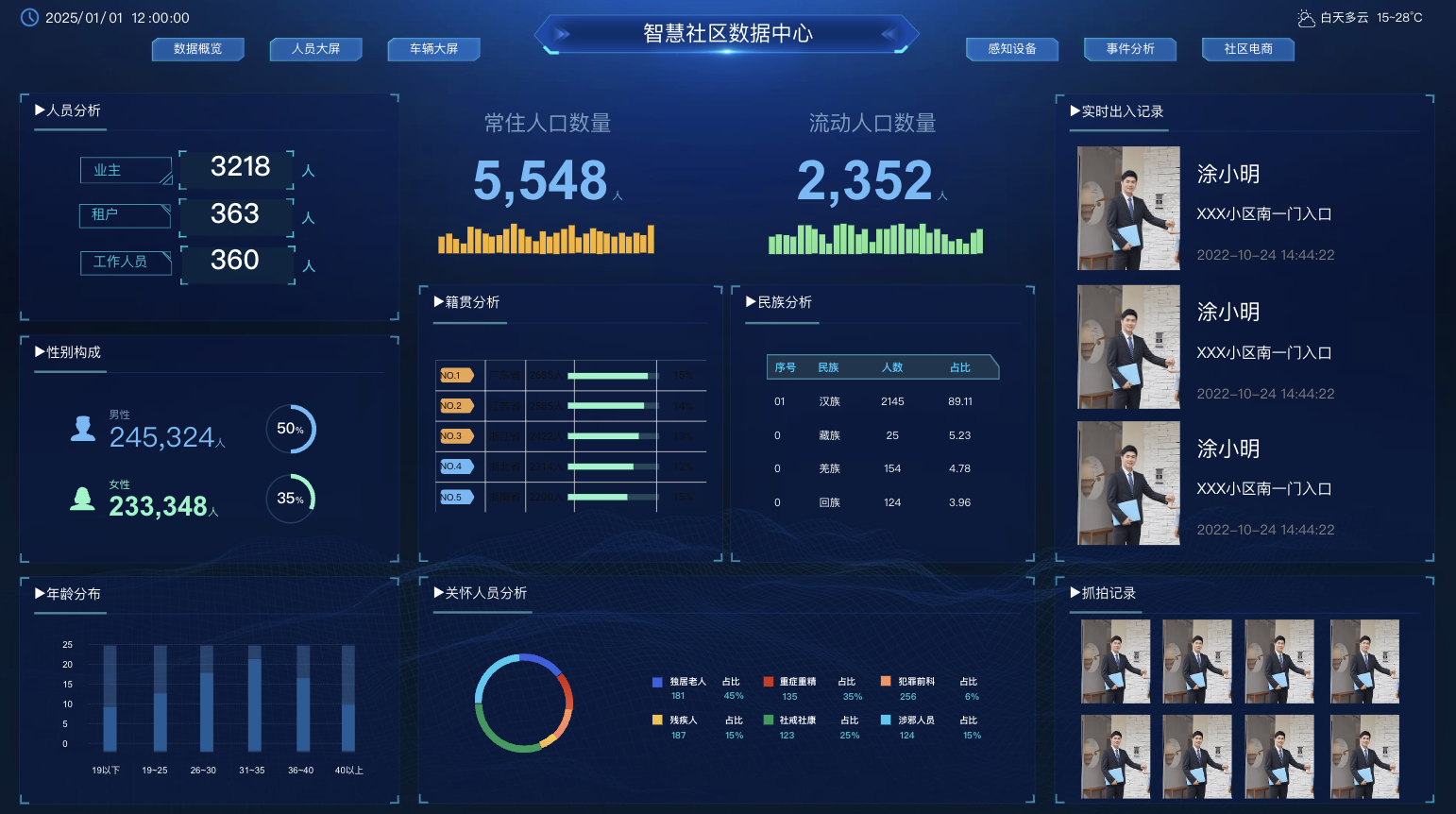The width and height of the screenshot is (1456, 814).
Task: Open the first snapshot thumbnail in 抓拍记录
Action: pos(1116,661)
